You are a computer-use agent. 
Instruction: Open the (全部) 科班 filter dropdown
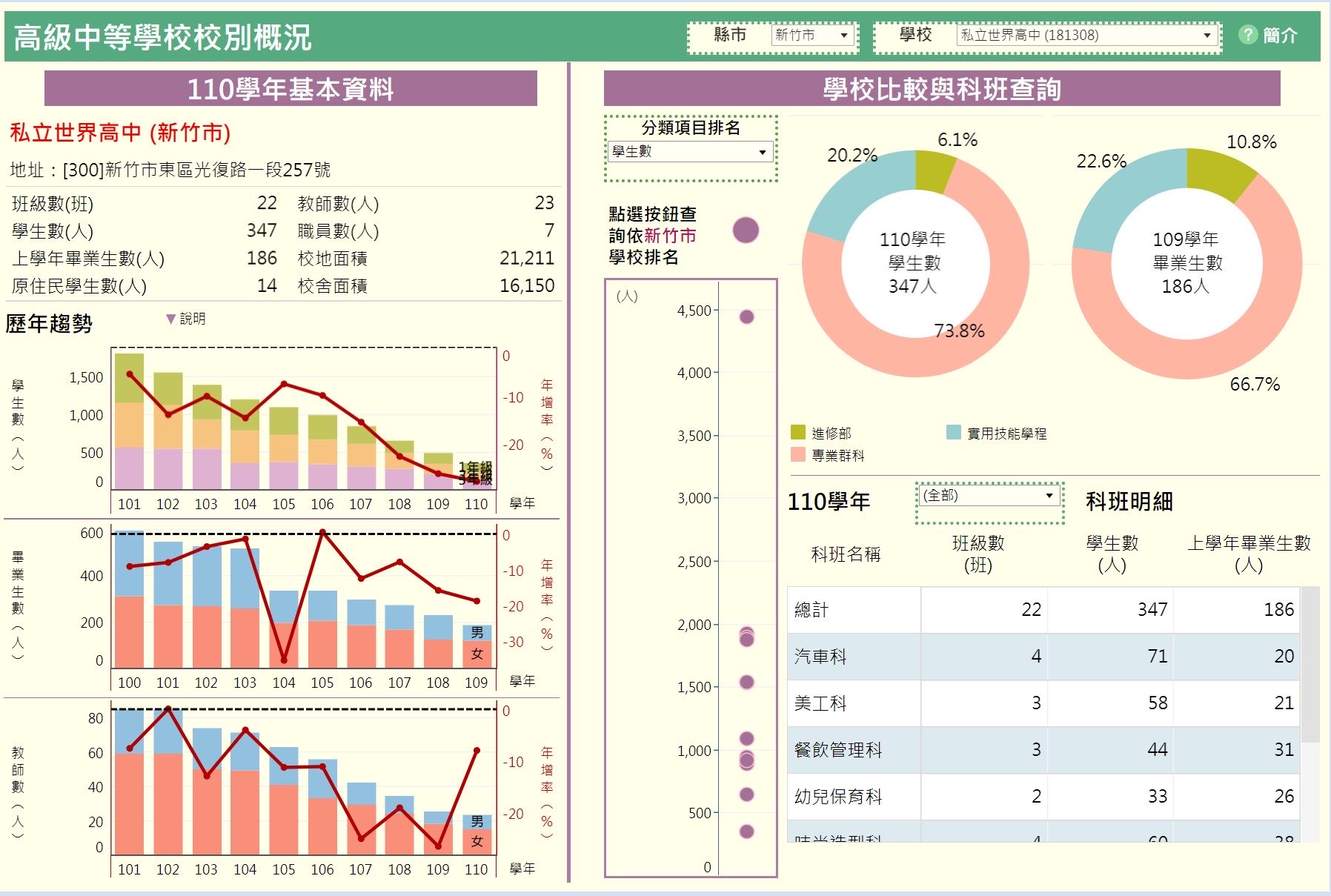coord(989,496)
